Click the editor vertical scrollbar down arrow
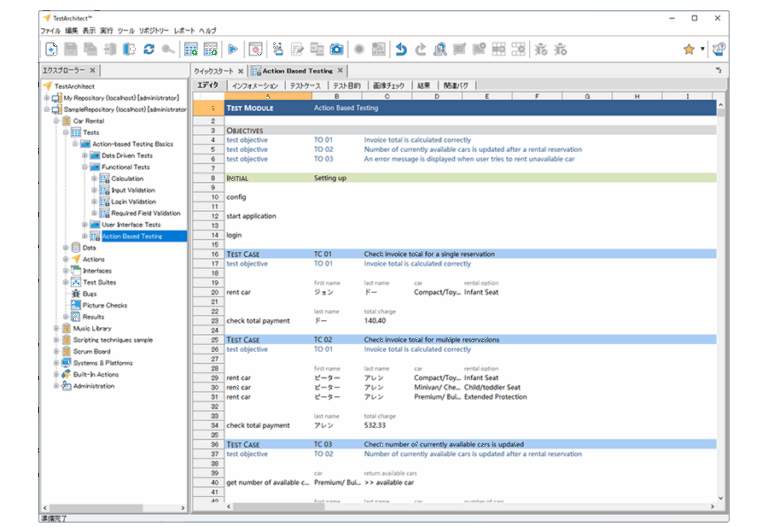The width and height of the screenshot is (768, 532). (720, 498)
